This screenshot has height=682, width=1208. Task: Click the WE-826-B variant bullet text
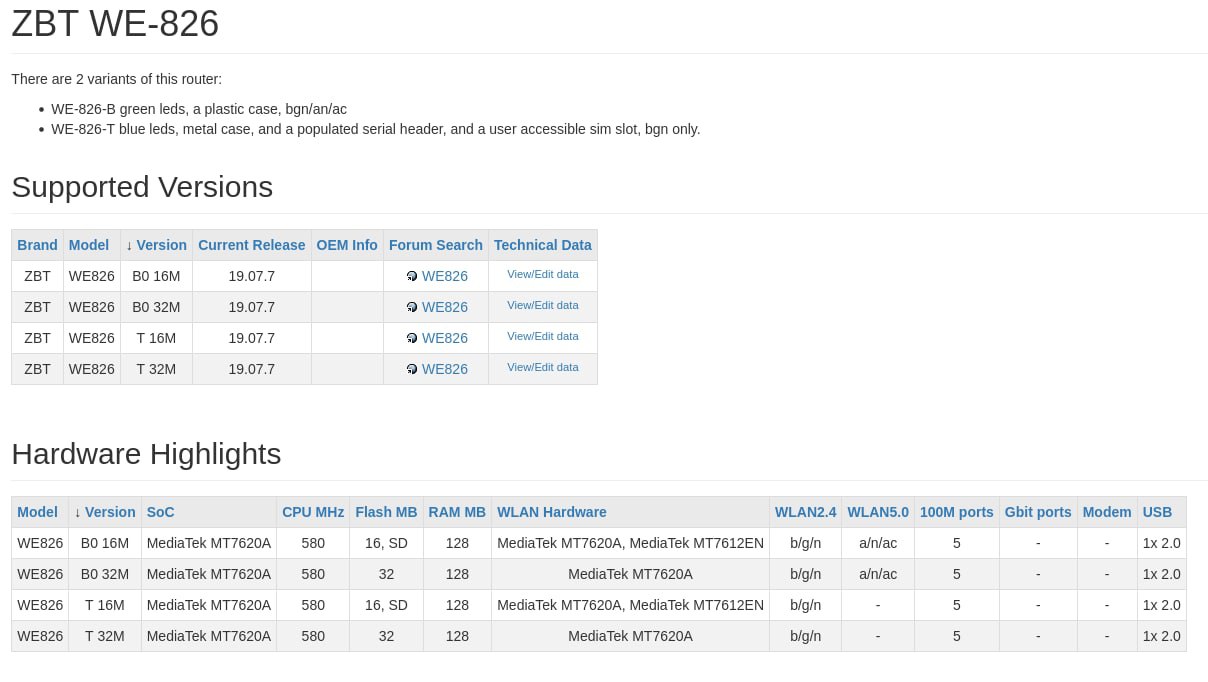tap(199, 109)
